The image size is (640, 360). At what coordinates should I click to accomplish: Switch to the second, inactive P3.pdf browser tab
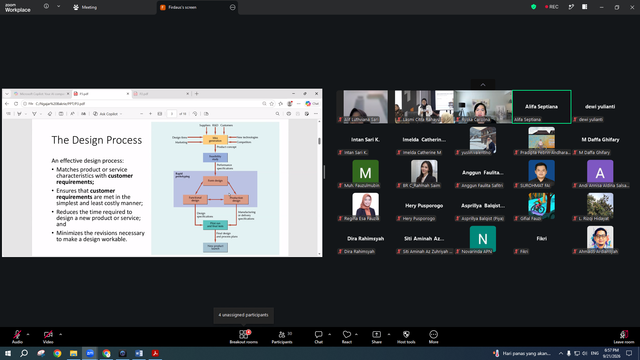[x=161, y=93]
